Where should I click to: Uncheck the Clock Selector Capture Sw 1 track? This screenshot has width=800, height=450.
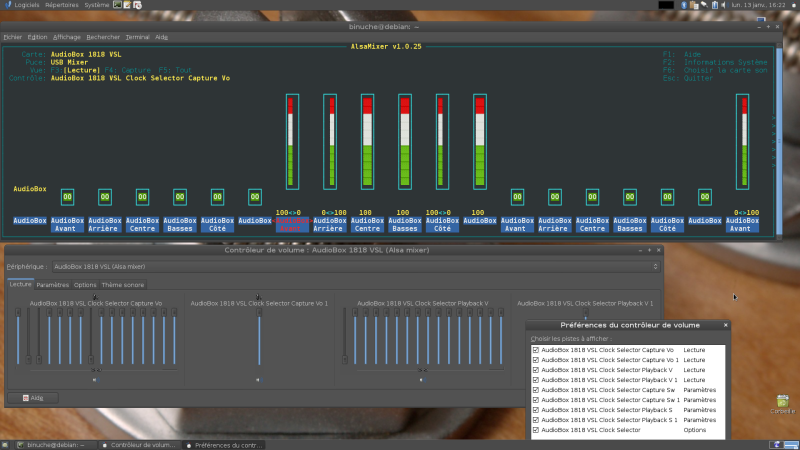pyautogui.click(x=536, y=400)
